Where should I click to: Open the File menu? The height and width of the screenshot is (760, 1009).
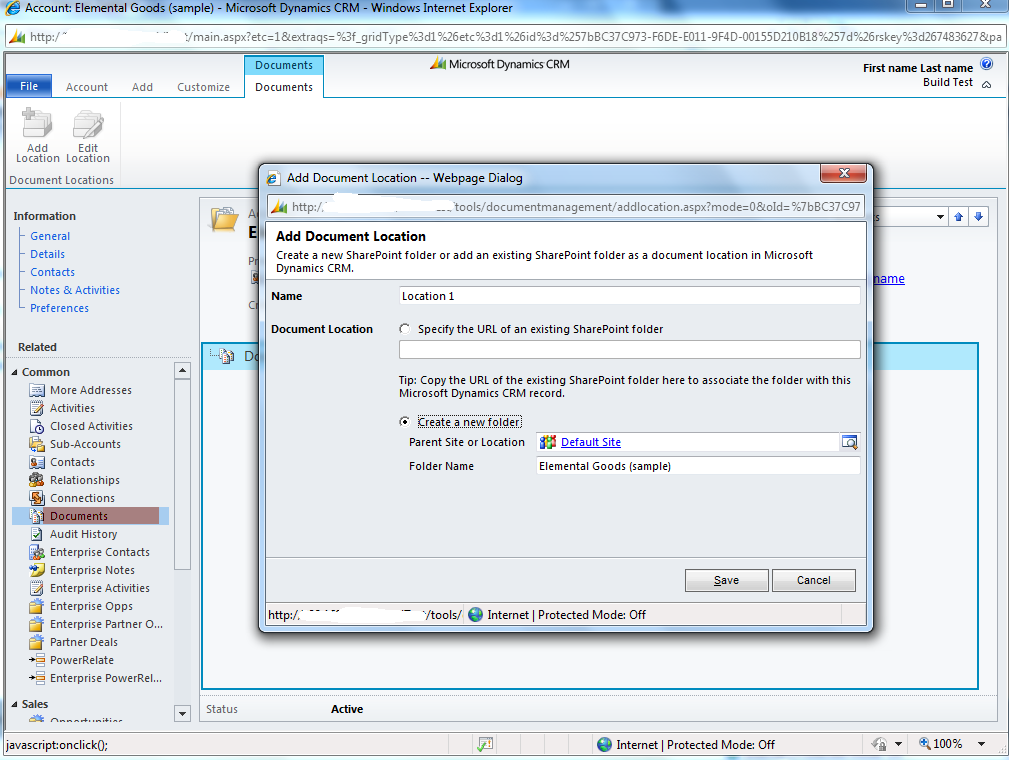[28, 85]
